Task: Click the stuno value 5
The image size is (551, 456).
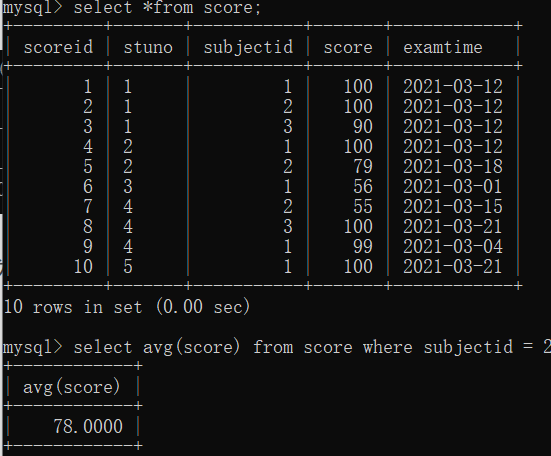Action: click(x=128, y=267)
